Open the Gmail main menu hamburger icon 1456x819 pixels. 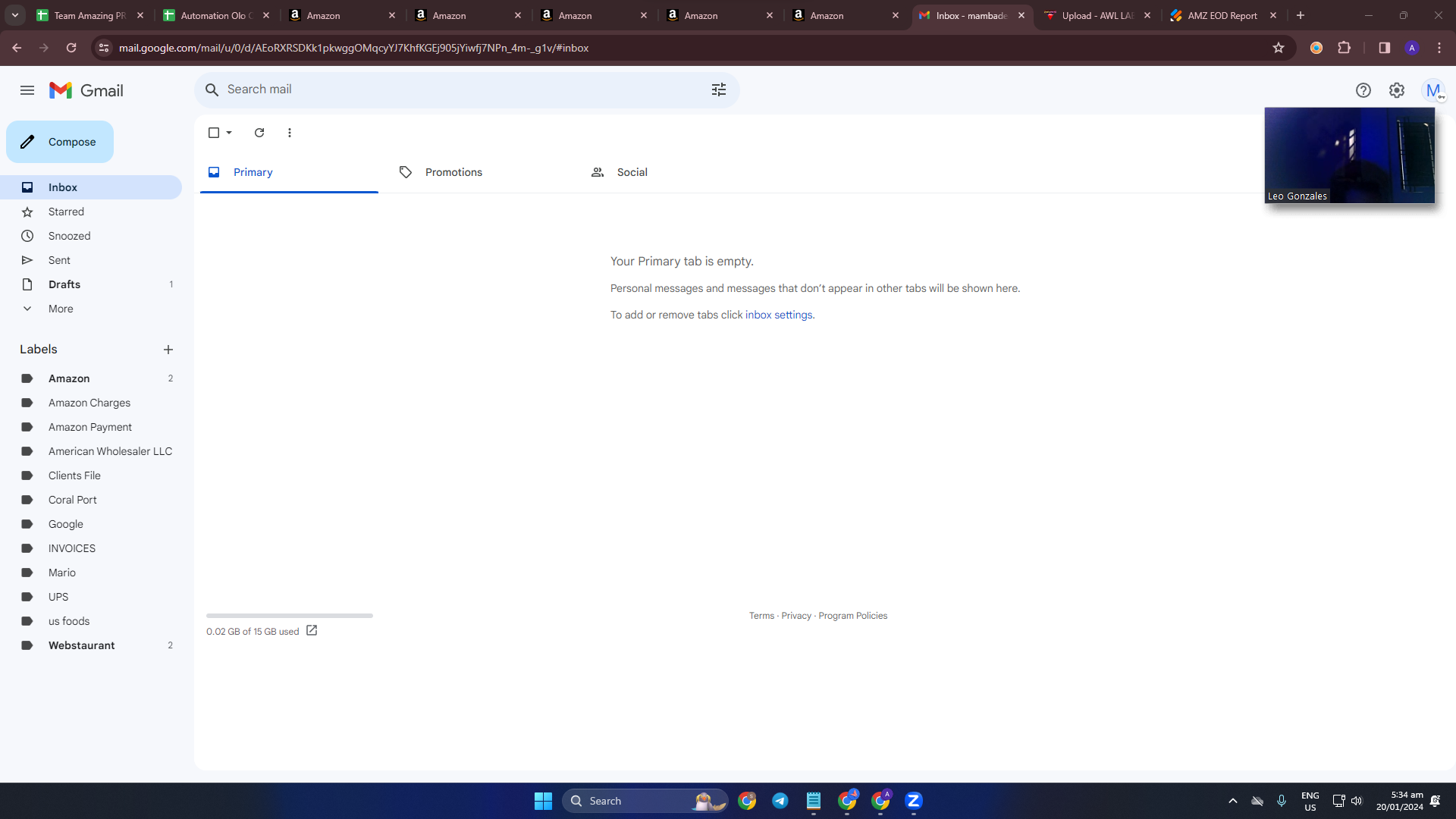point(27,90)
